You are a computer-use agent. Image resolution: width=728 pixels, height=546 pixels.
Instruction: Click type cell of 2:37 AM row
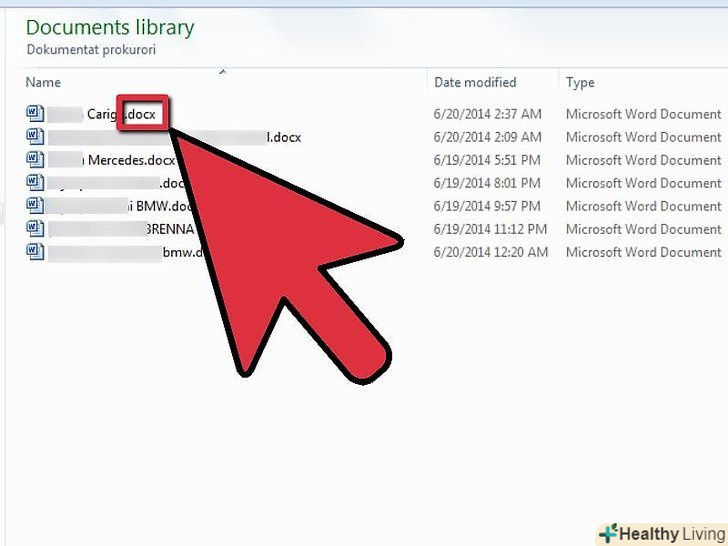pyautogui.click(x=644, y=114)
